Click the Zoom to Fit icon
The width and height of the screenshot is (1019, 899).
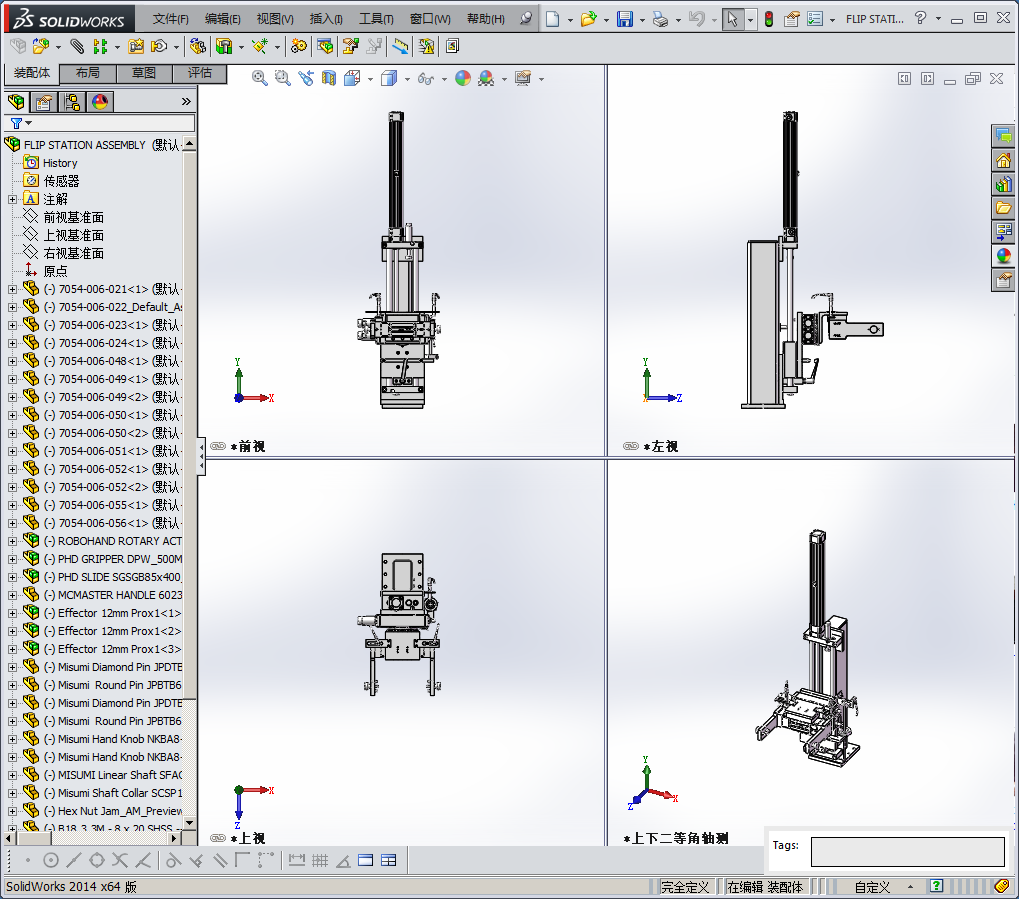260,78
